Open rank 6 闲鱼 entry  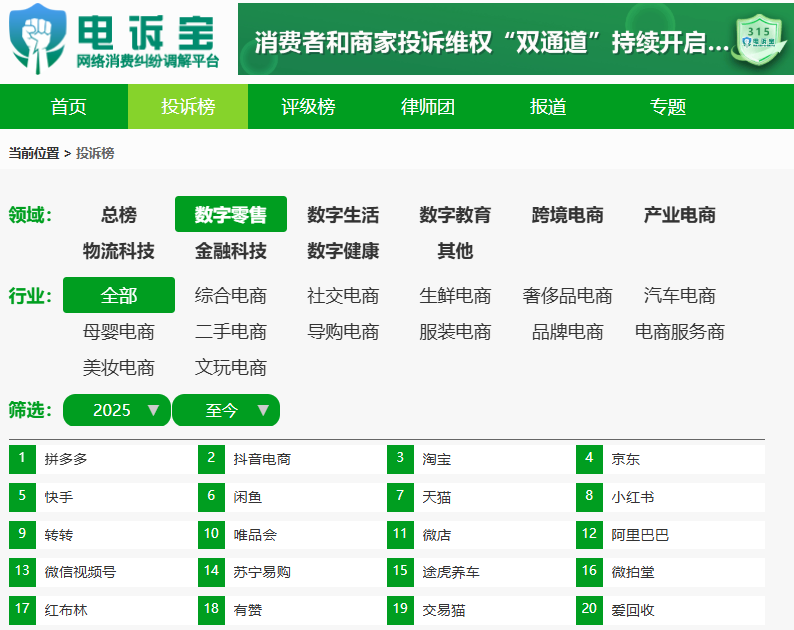point(290,497)
